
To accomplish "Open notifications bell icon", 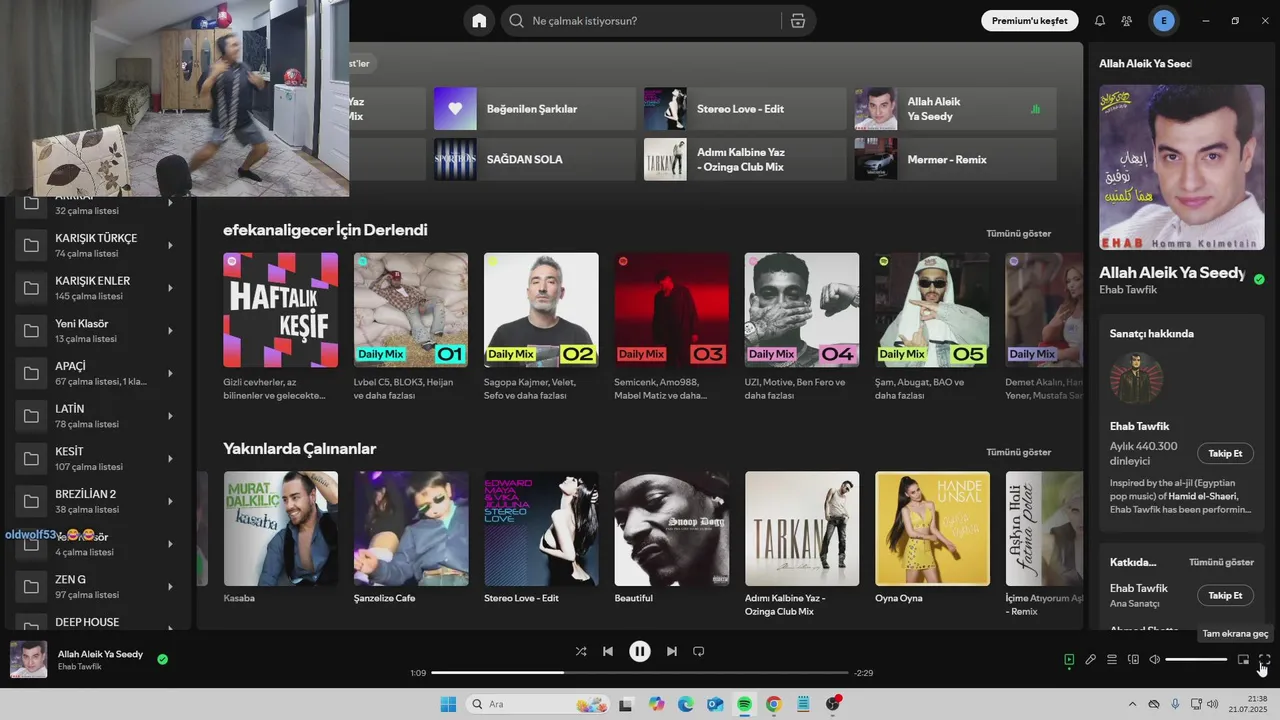I will [1100, 21].
